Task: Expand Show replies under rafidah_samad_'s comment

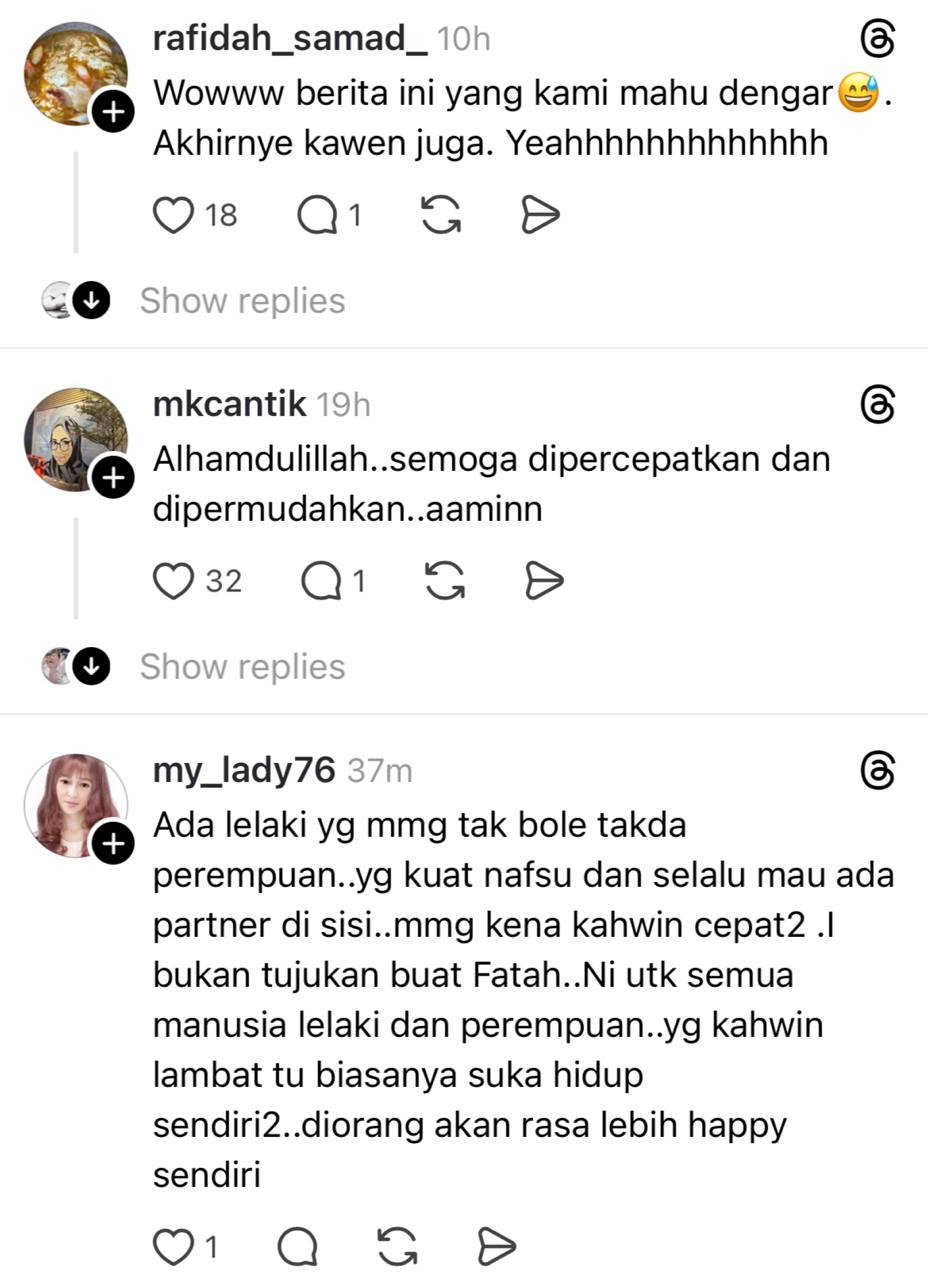Action: coord(242,300)
